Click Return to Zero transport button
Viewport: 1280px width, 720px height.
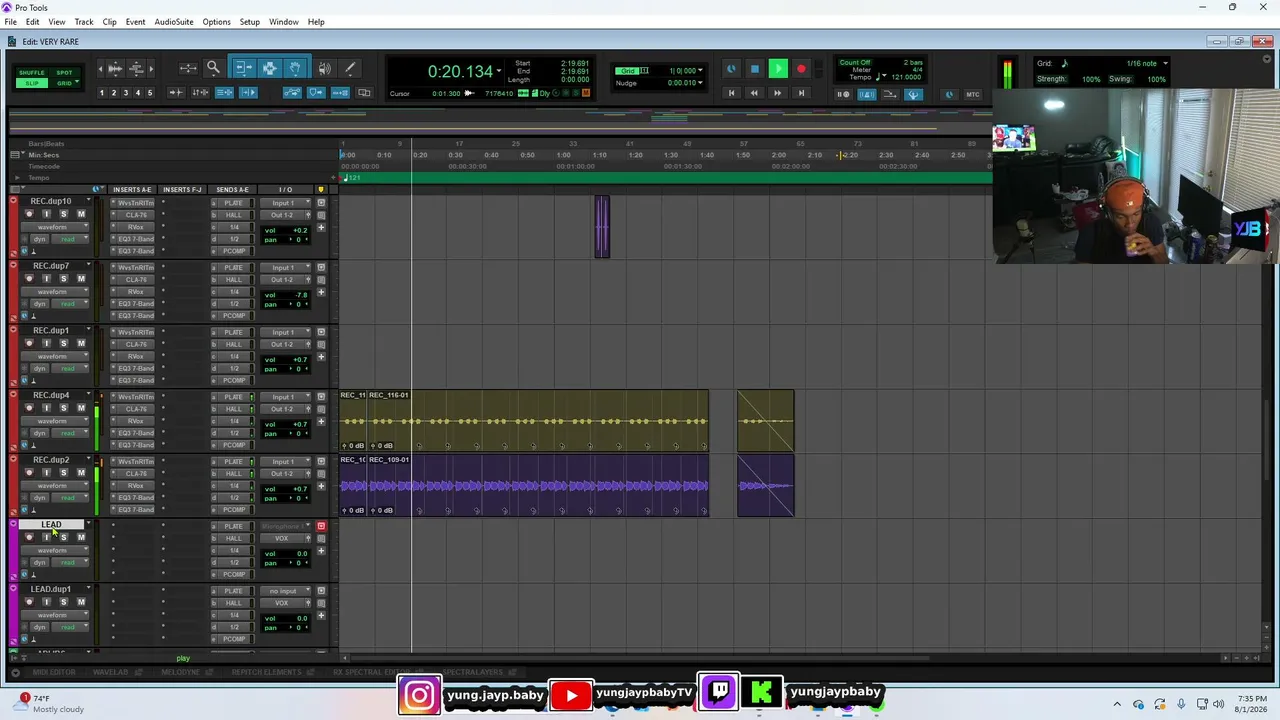pos(731,93)
